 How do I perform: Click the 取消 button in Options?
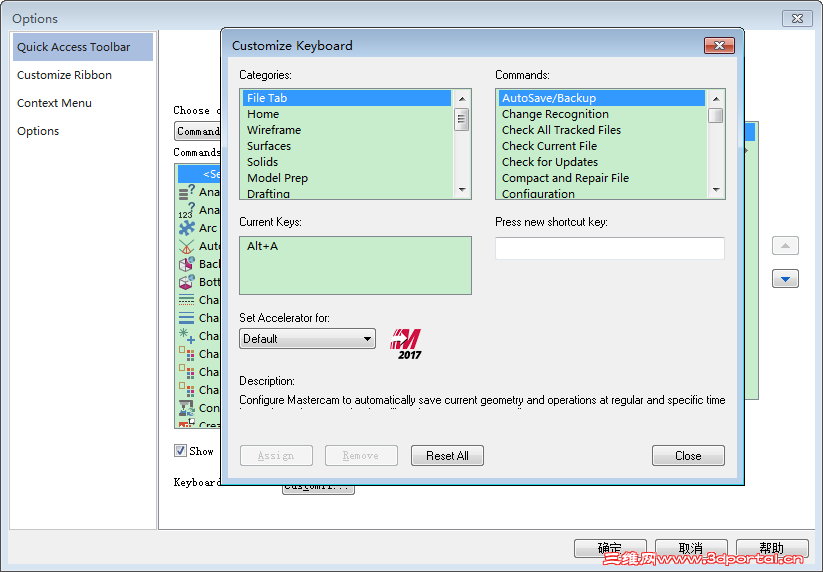point(691,549)
